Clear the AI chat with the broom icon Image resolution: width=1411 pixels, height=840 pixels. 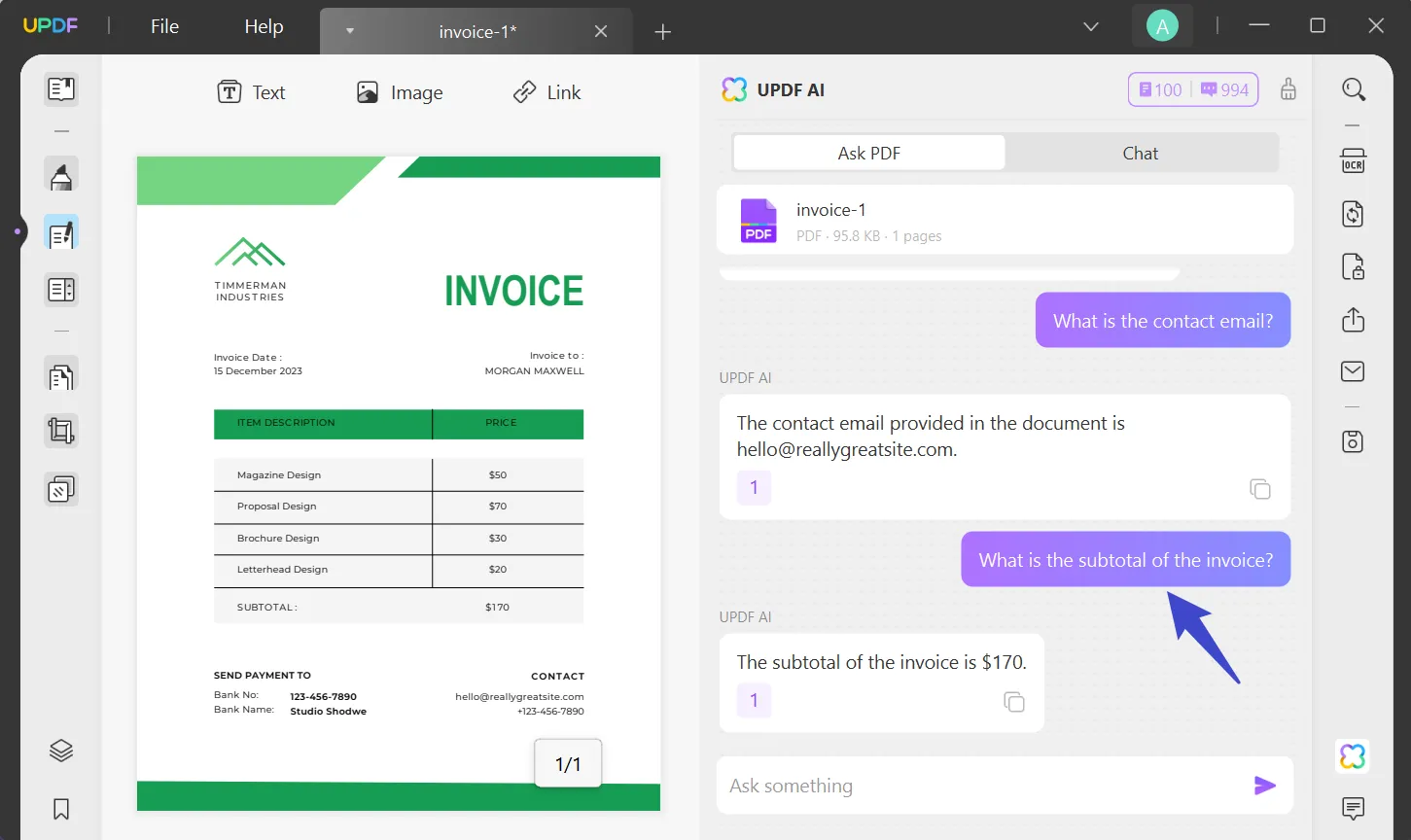point(1288,89)
